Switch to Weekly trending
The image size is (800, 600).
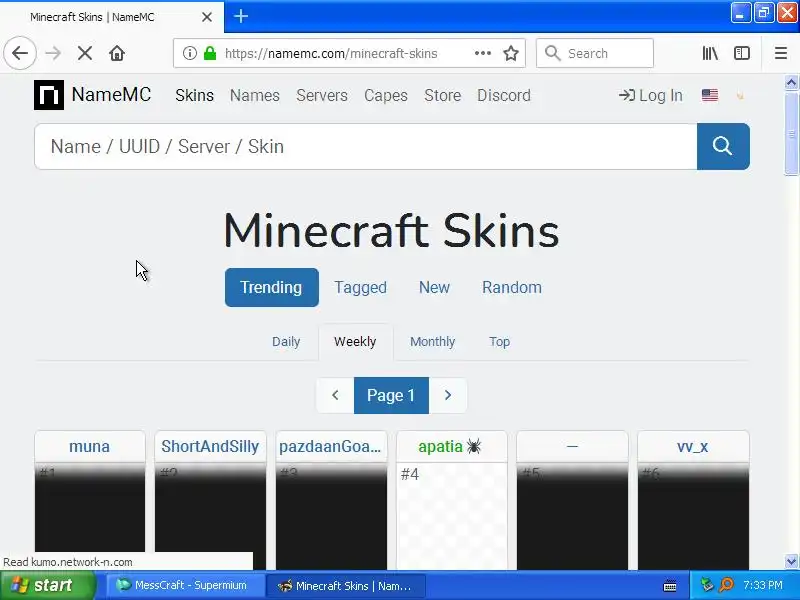coord(355,341)
